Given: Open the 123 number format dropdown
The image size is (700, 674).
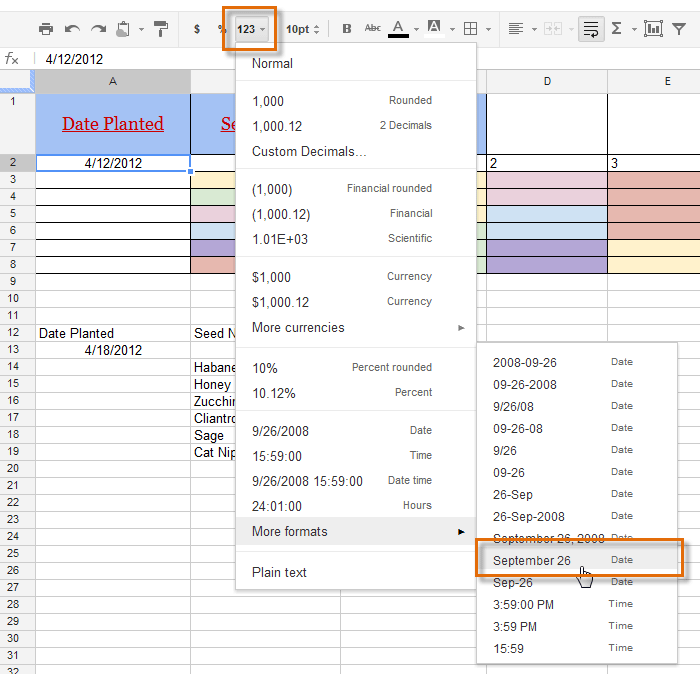Looking at the screenshot, I should click(251, 29).
